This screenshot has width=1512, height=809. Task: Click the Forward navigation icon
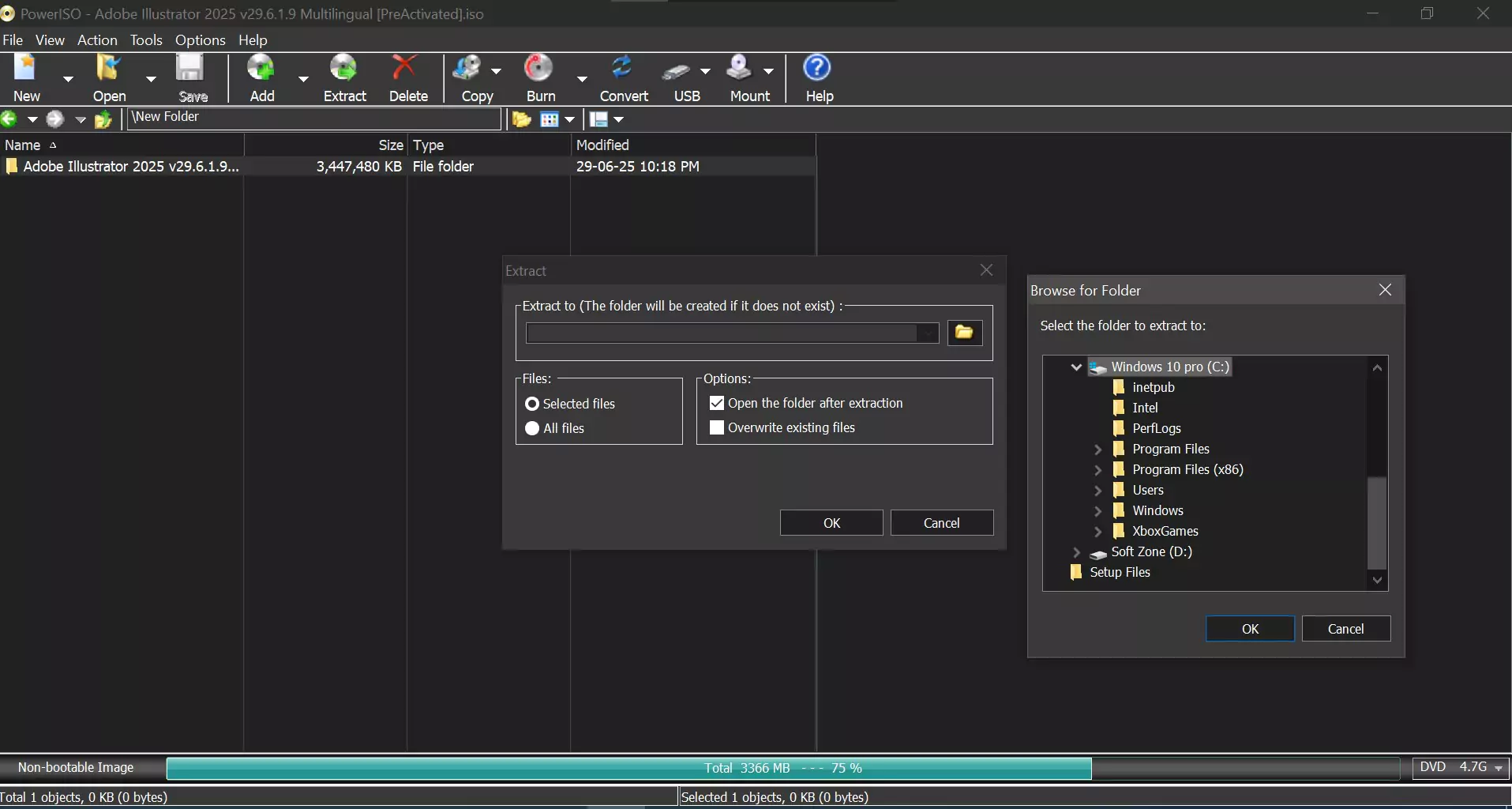pos(54,119)
